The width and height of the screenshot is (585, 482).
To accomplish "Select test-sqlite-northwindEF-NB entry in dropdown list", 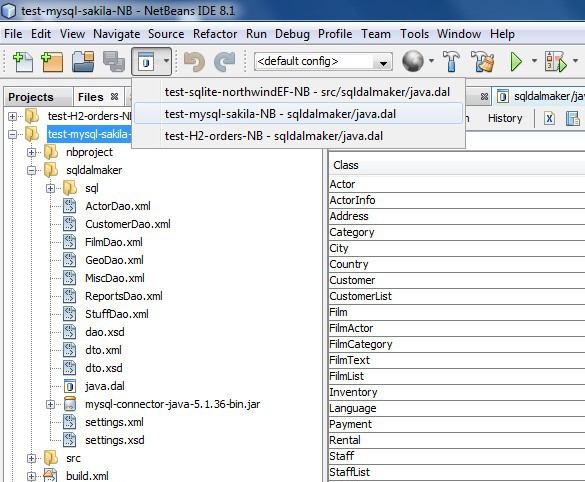I will click(298, 92).
